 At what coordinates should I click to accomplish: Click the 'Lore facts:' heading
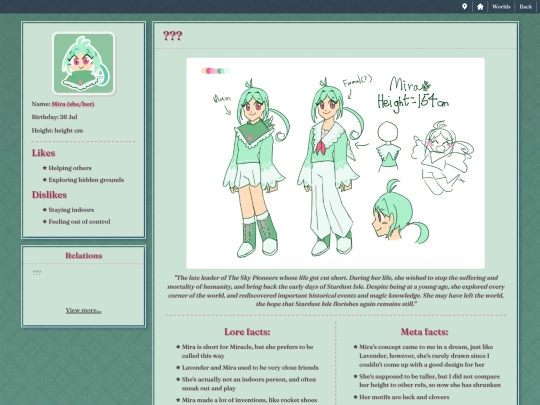(247, 332)
